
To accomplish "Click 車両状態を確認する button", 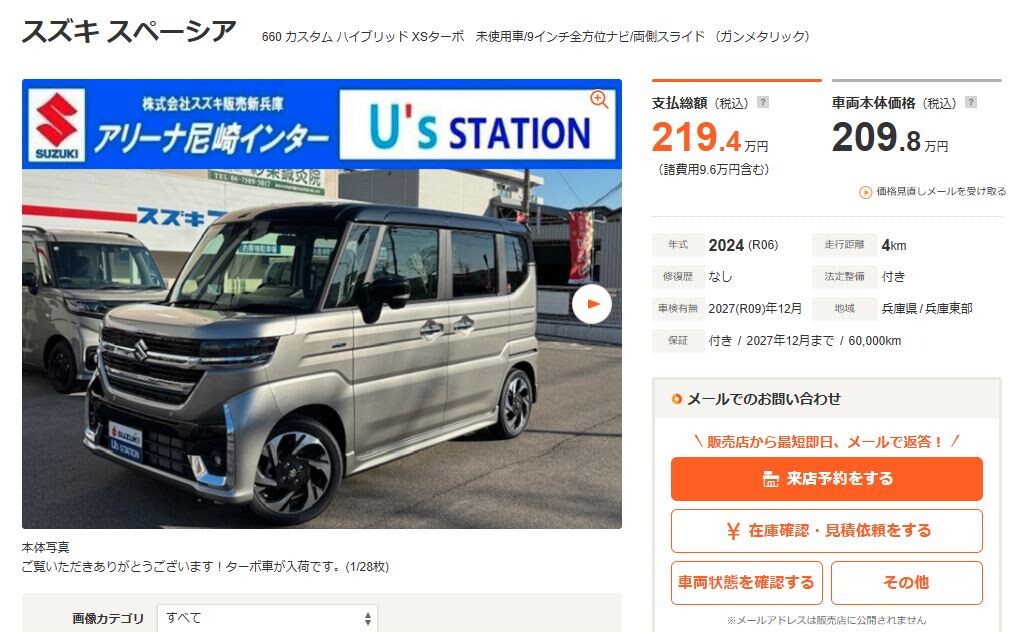I will pyautogui.click(x=746, y=583).
